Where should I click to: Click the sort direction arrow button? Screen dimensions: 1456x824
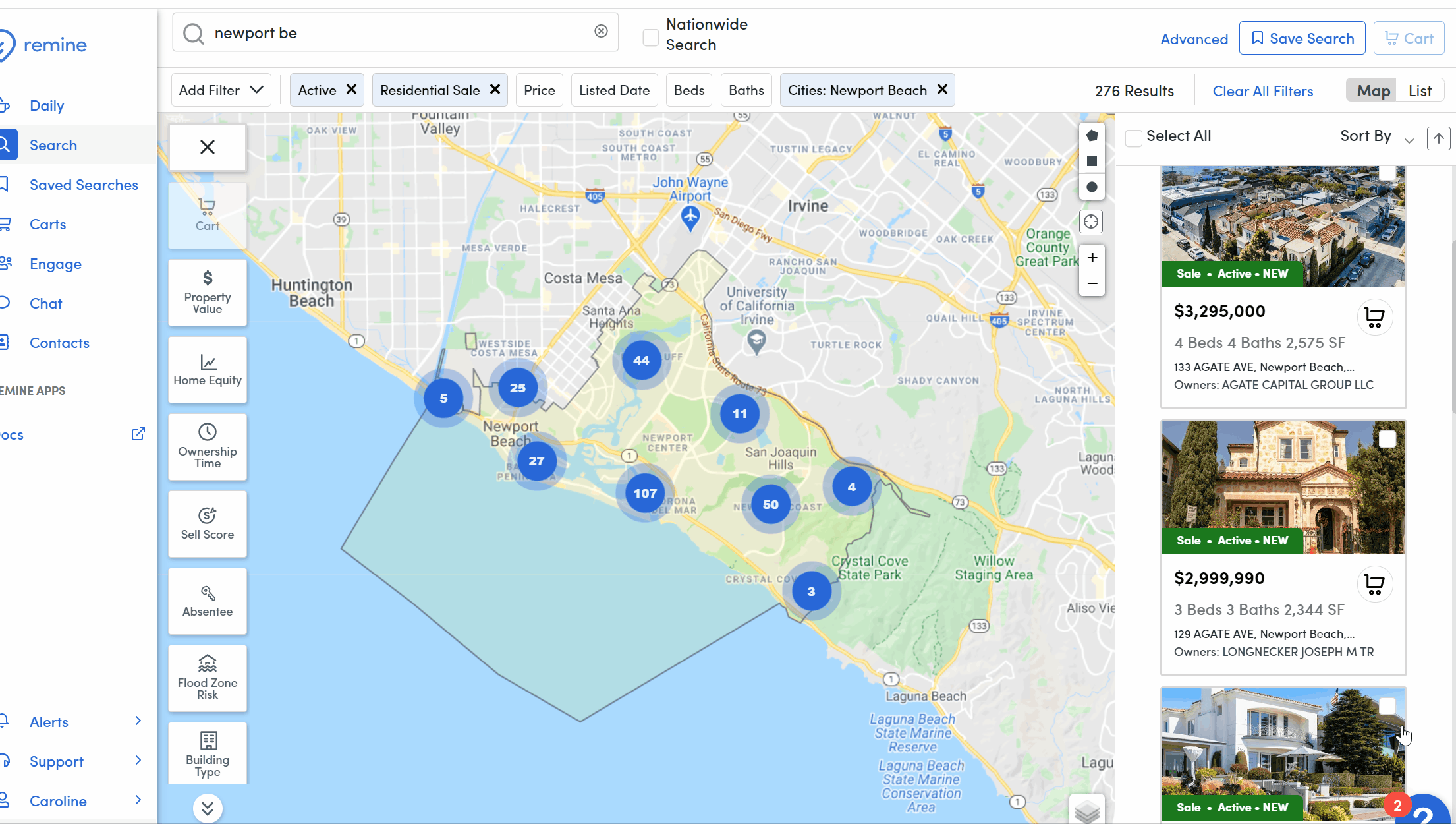pos(1439,138)
